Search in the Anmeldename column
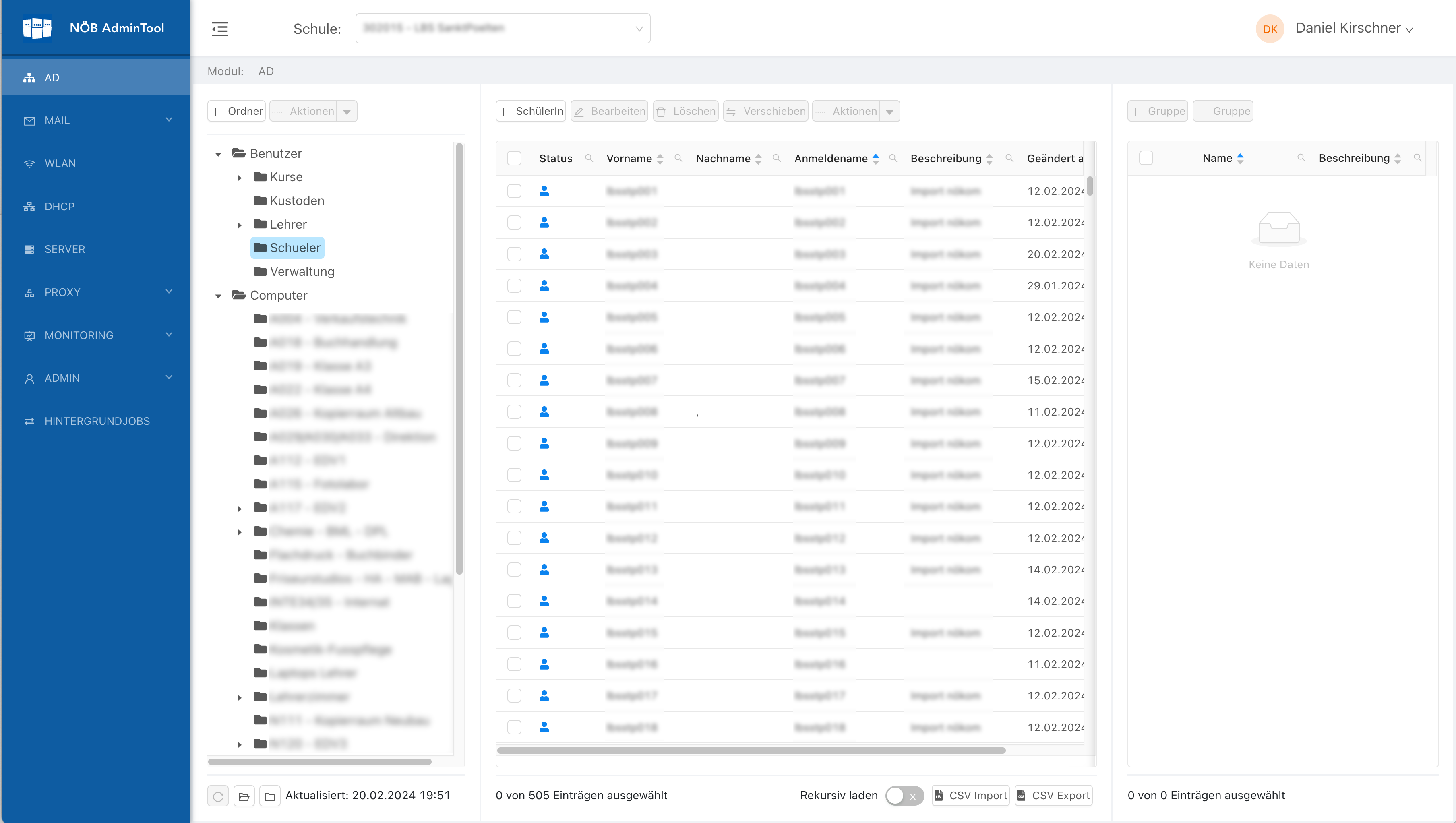The width and height of the screenshot is (1456, 823). (893, 158)
